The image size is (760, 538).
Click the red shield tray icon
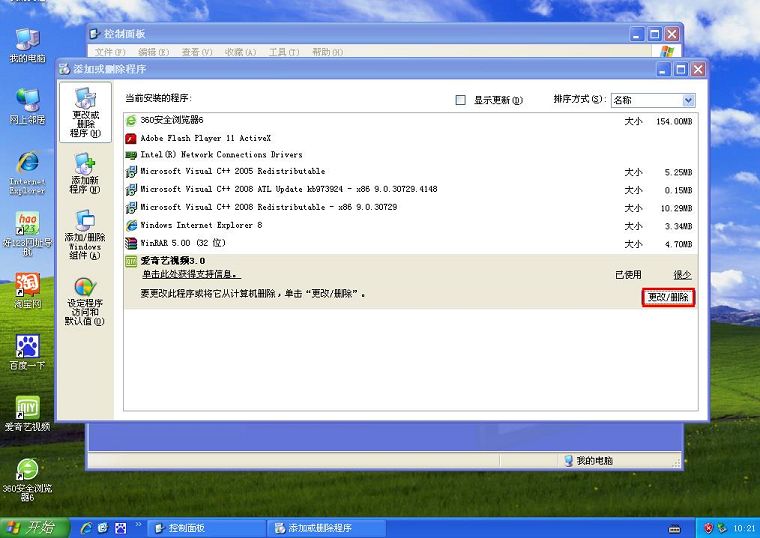[708, 528]
